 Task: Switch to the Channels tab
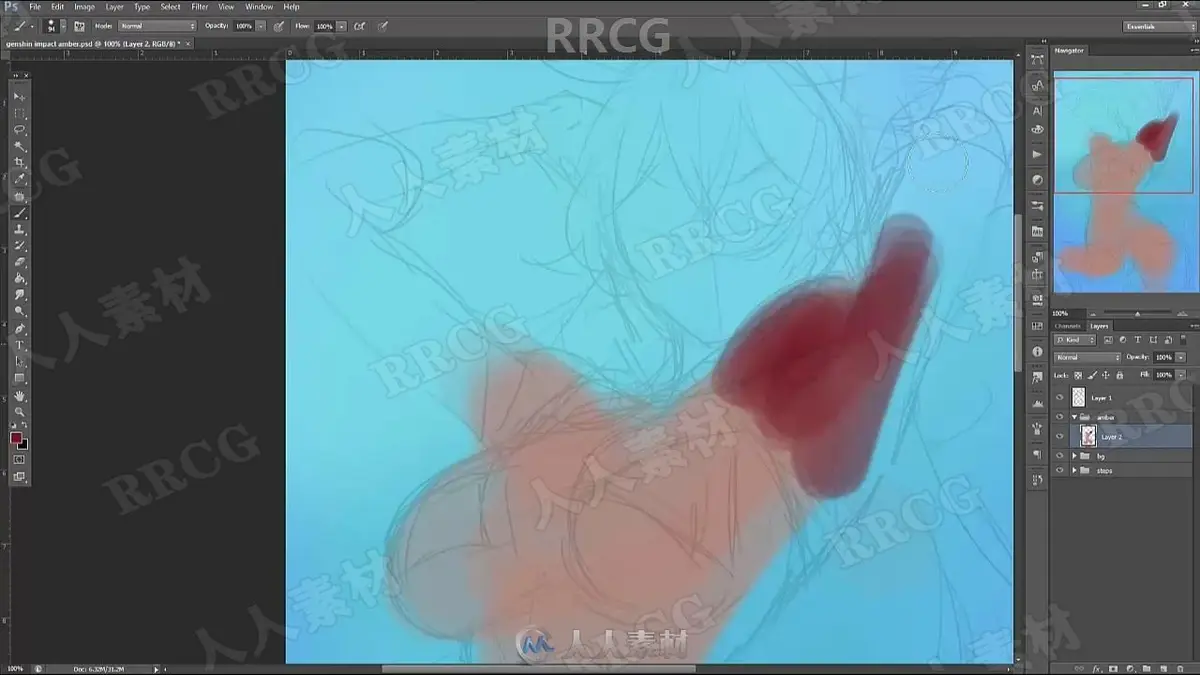coord(1068,326)
